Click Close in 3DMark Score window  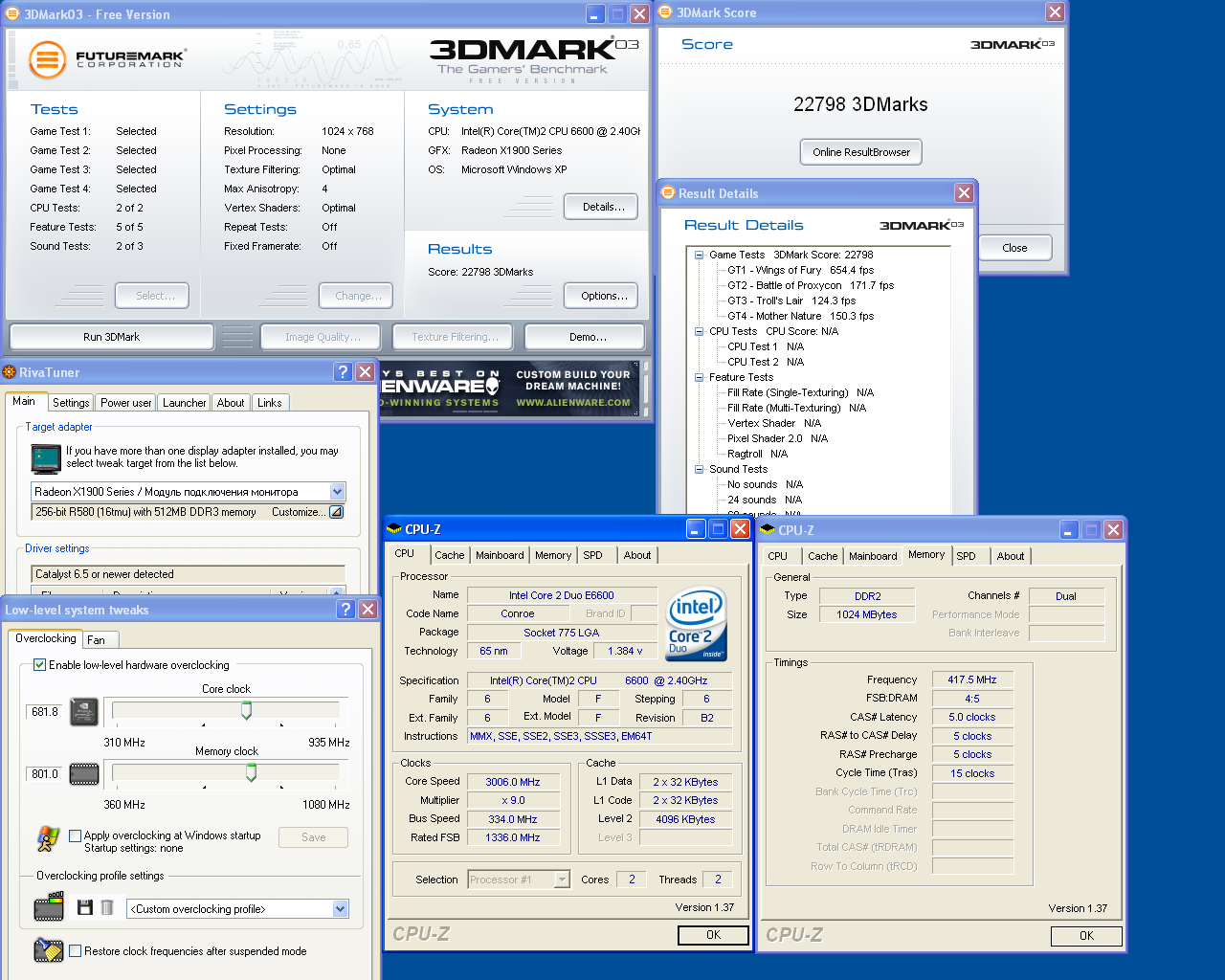(x=1014, y=248)
